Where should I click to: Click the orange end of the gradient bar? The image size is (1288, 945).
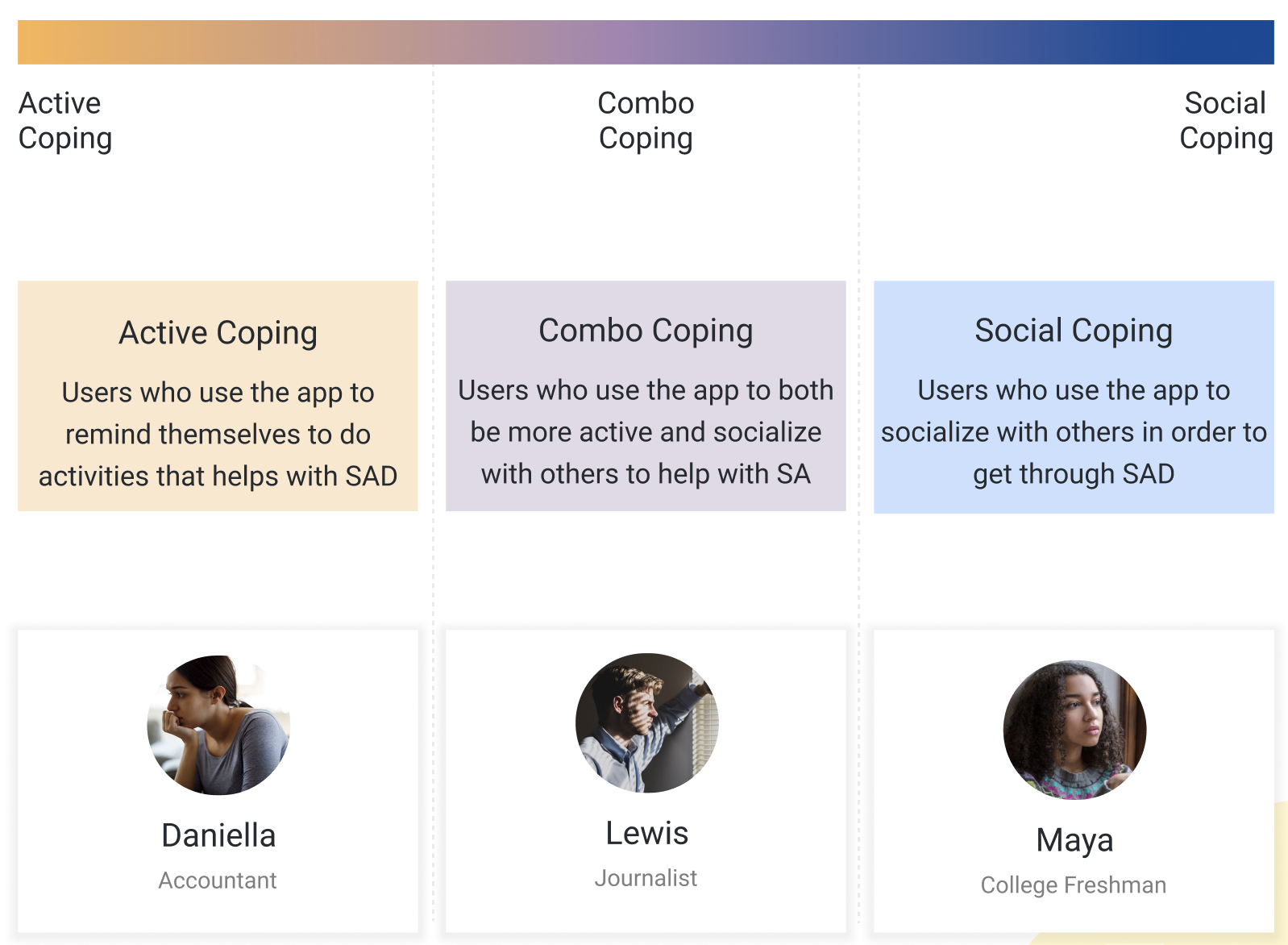coord(48,42)
